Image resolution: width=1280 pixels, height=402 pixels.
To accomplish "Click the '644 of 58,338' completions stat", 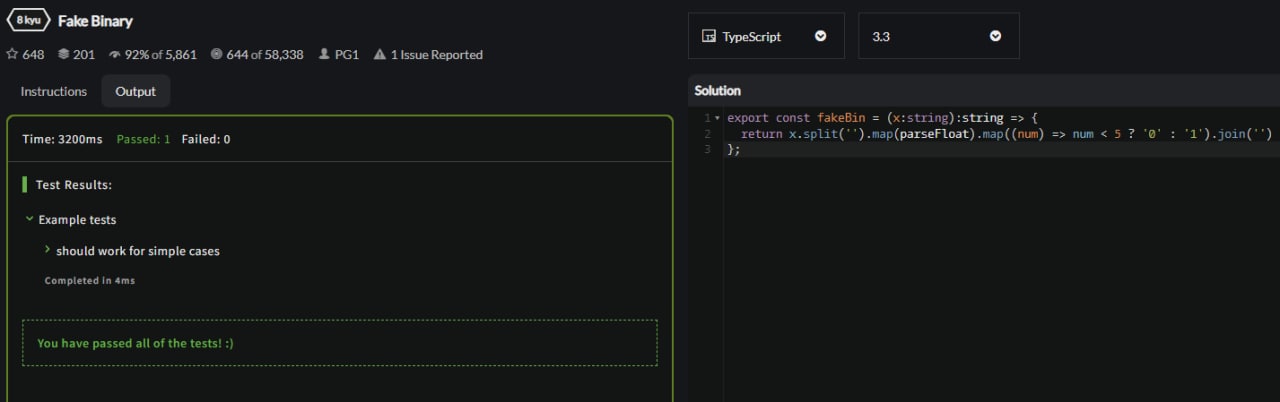I will coord(265,55).
